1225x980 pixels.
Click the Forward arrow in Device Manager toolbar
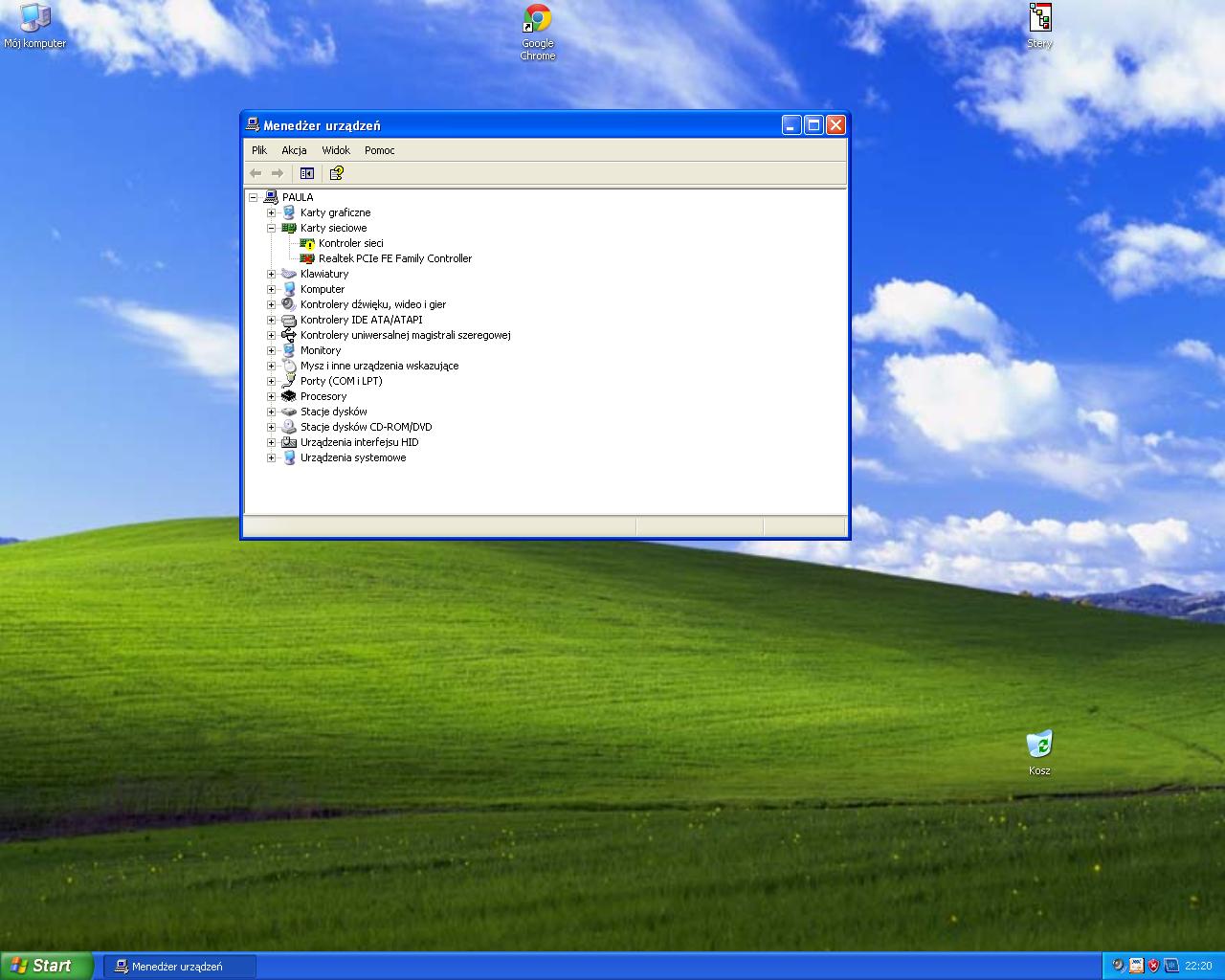(x=278, y=173)
